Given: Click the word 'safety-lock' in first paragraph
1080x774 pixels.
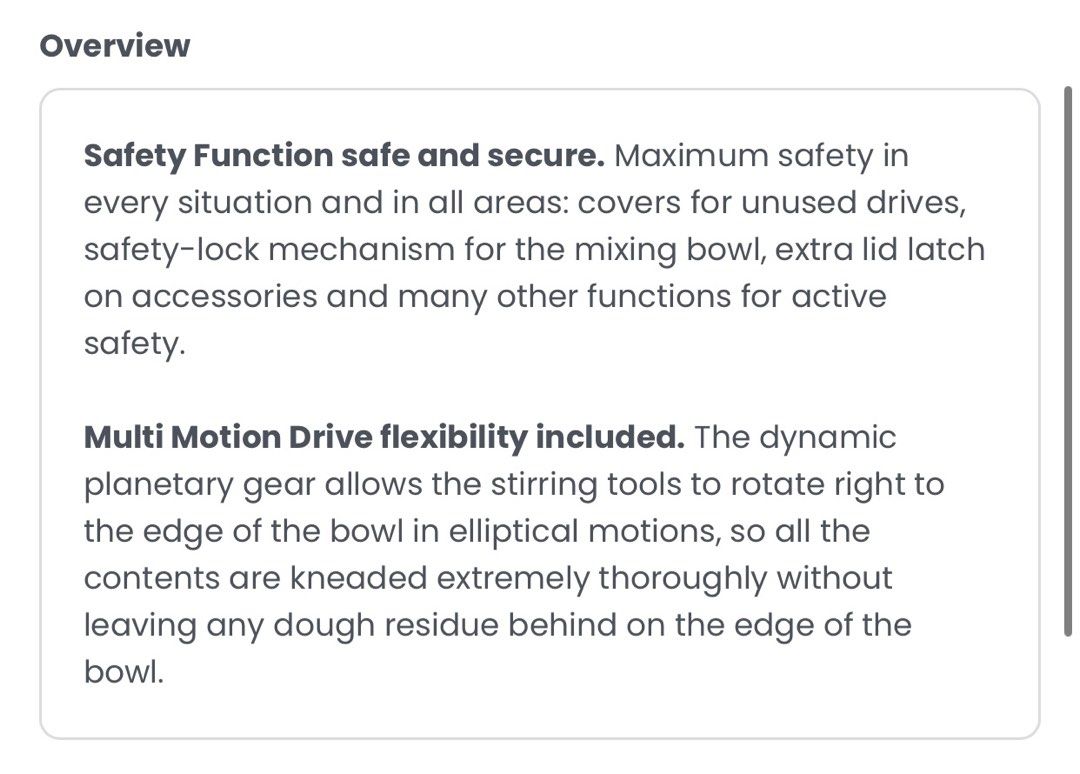Looking at the screenshot, I should click(x=171, y=249).
